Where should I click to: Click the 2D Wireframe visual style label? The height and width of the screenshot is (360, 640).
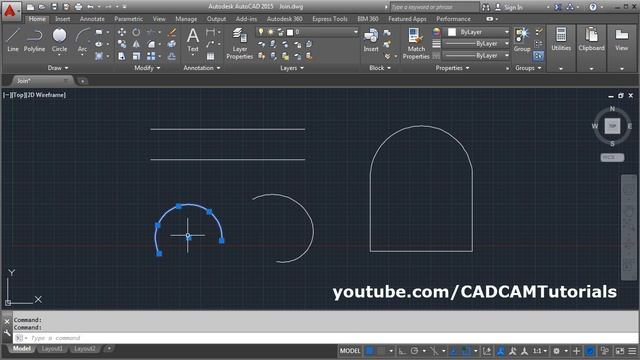coord(46,95)
